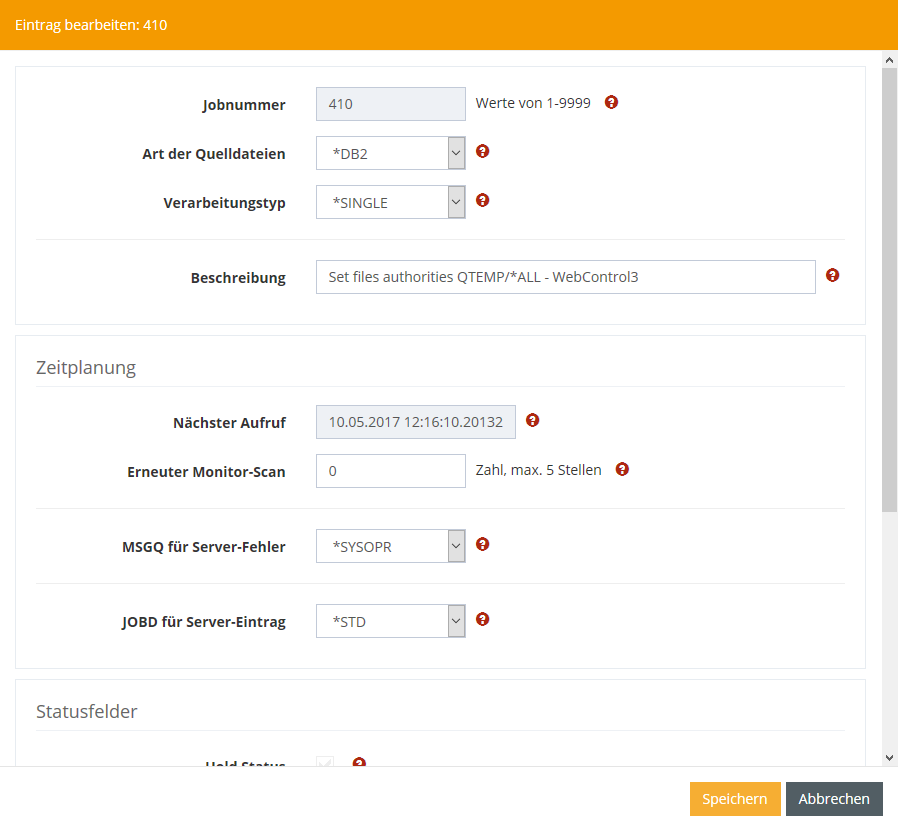The width and height of the screenshot is (898, 831).
Task: Expand the Verarbeitungstyp *SINGLE dropdown
Action: tap(390, 202)
